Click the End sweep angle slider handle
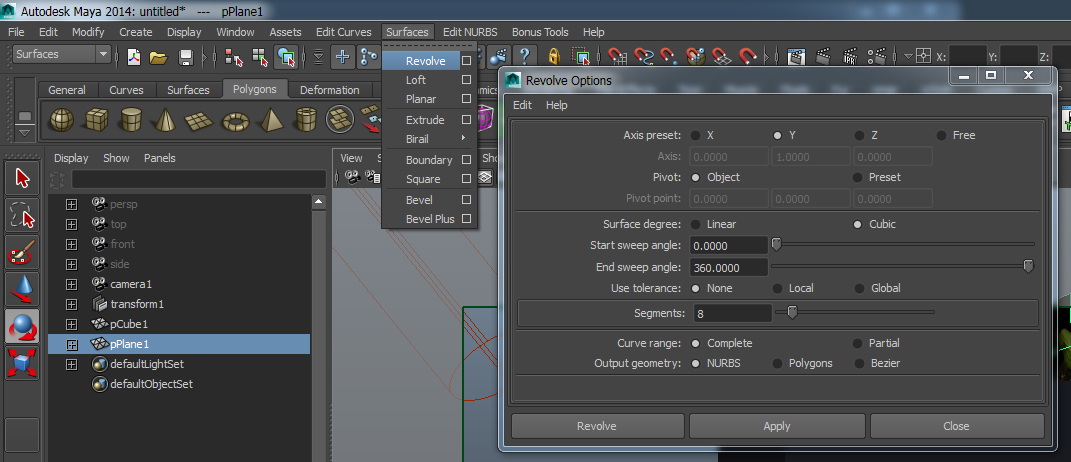 tap(1029, 267)
